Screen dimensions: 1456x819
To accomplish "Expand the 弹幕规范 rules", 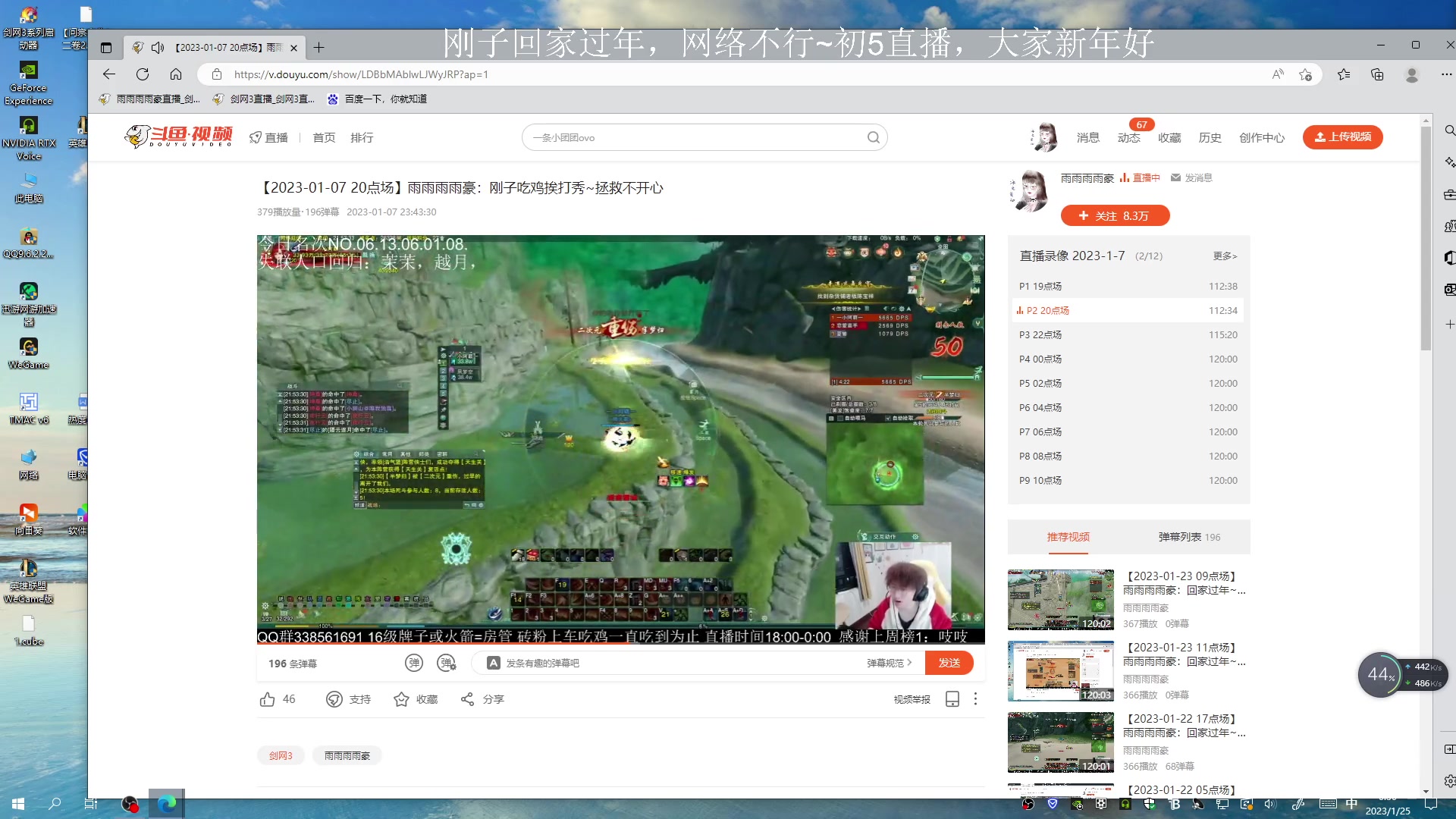I will click(889, 664).
